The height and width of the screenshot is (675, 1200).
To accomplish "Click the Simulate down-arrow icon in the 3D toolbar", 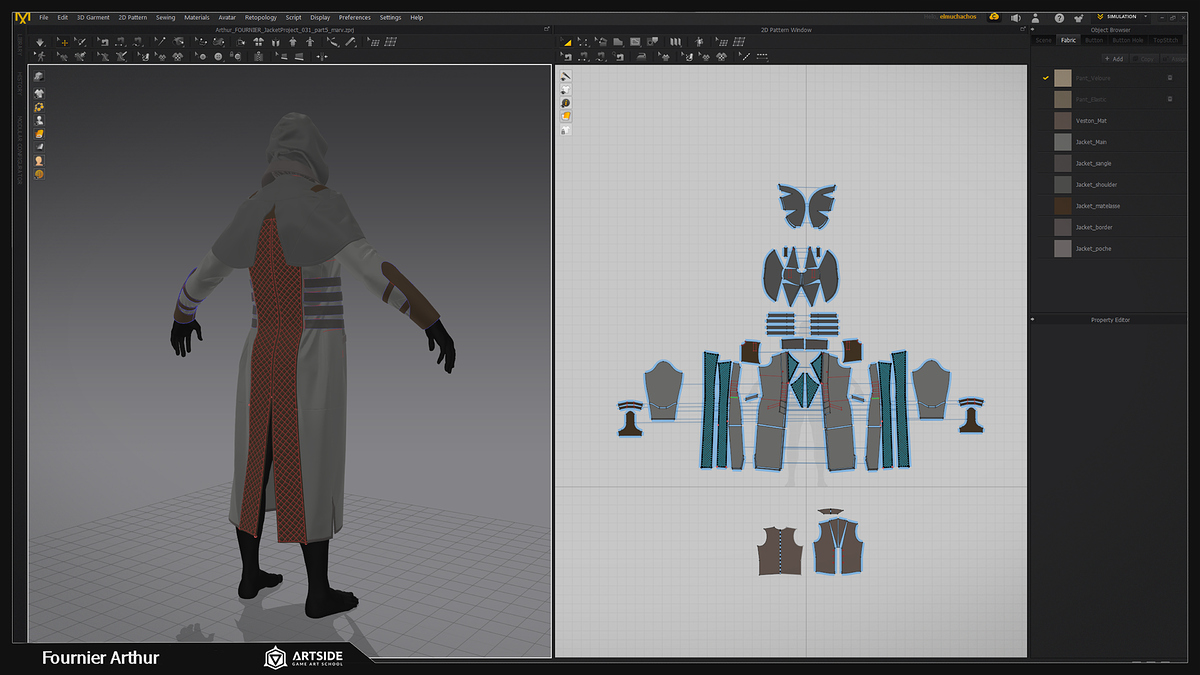I will pos(40,42).
